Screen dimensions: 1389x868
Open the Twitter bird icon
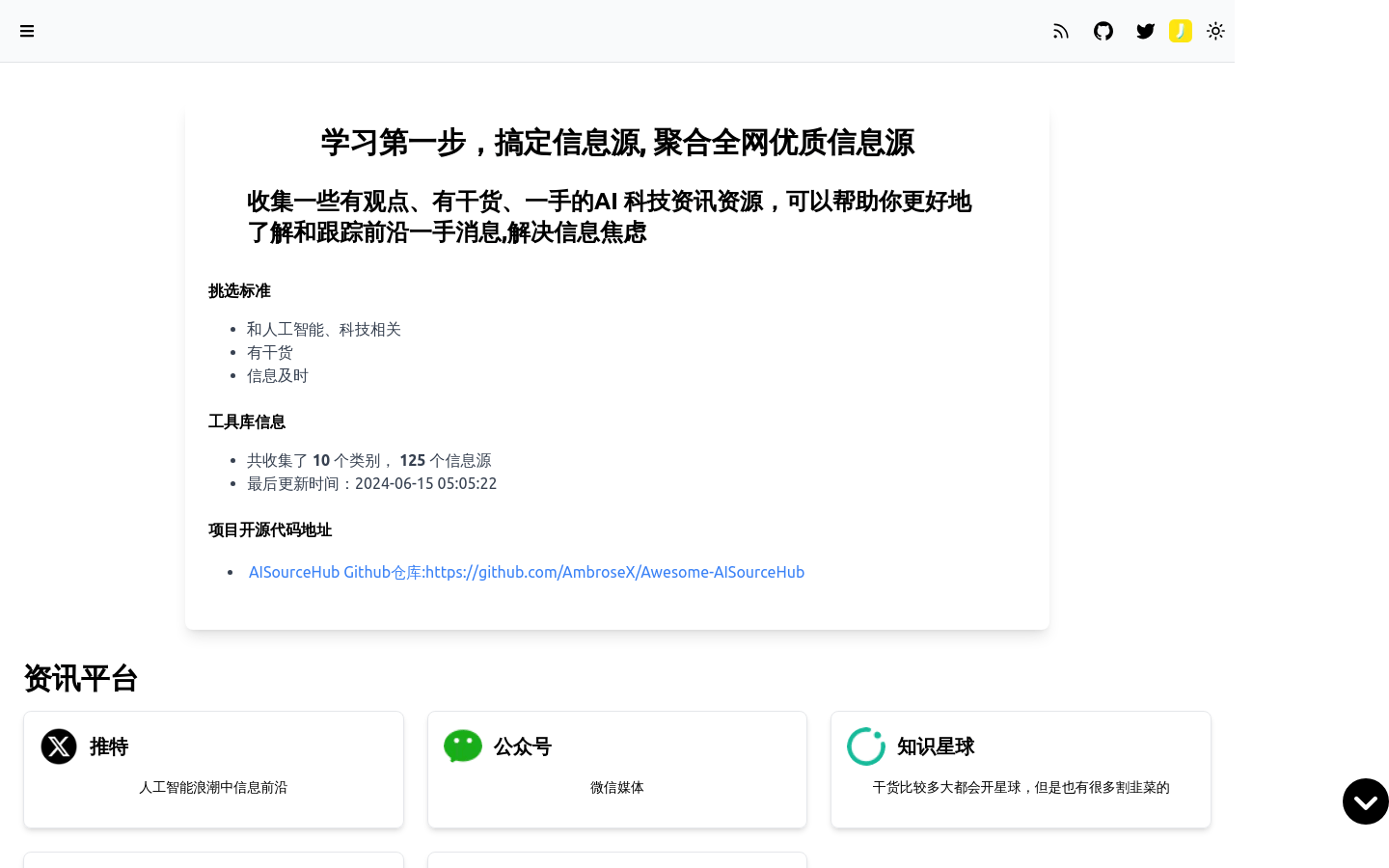1146,31
